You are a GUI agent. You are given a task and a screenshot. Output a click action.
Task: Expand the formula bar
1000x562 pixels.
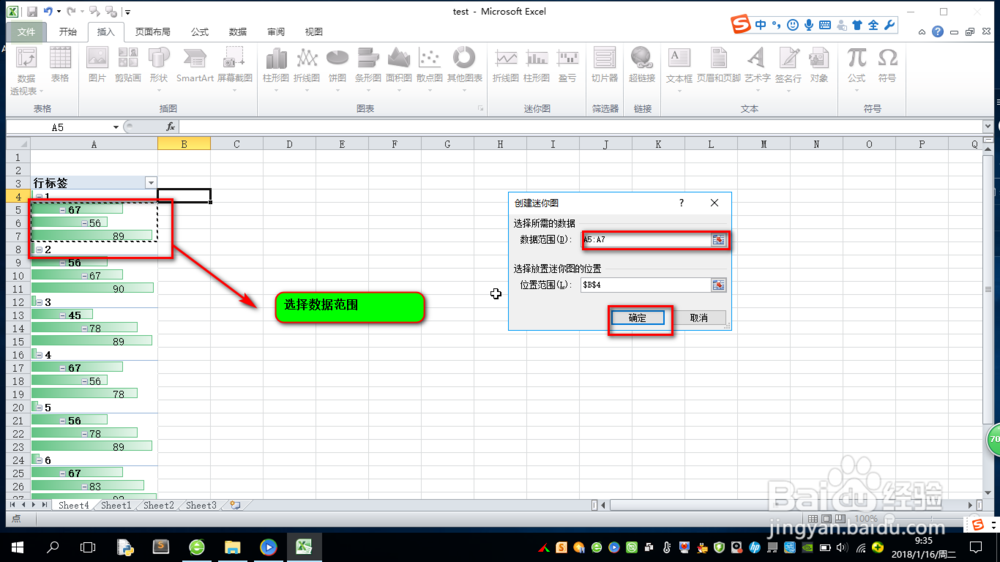point(987,127)
